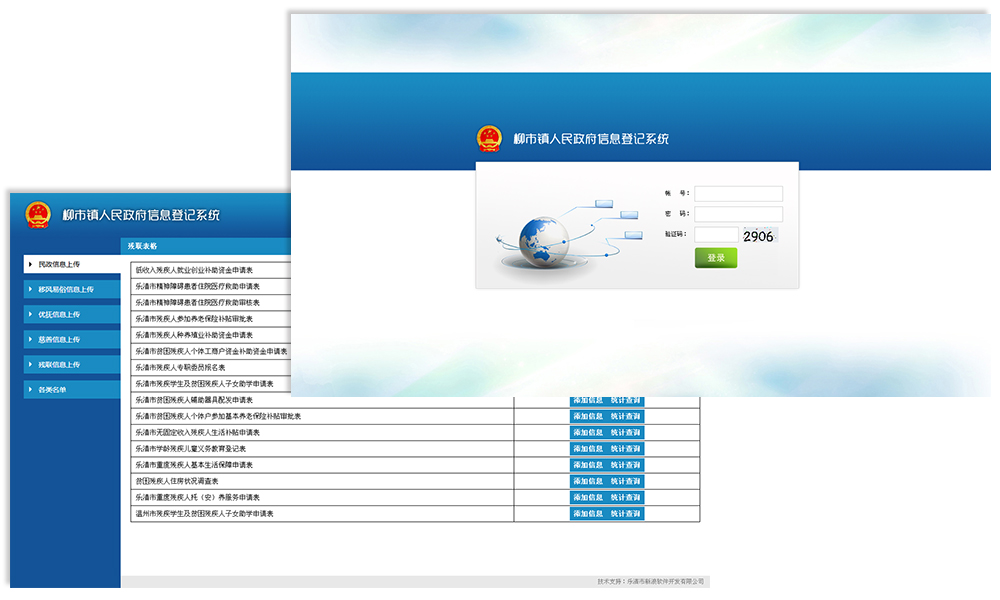Image resolution: width=1000 pixels, height=600 pixels.
Task: Refresh the 2906 captcha image
Action: point(759,236)
